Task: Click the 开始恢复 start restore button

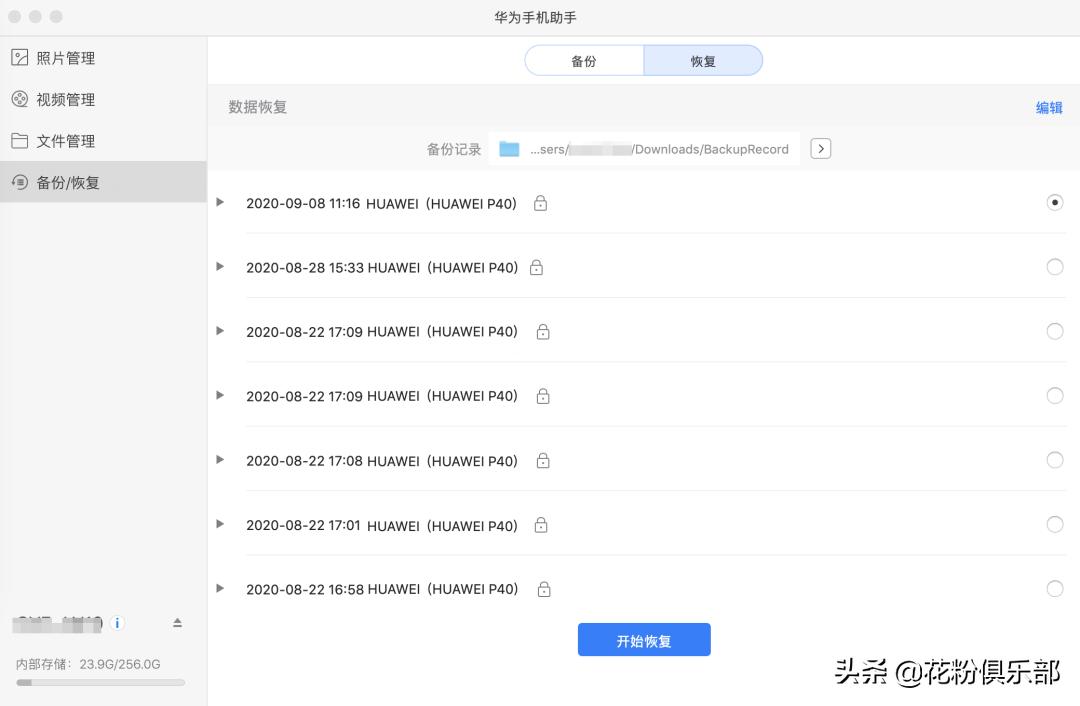Action: [x=644, y=639]
